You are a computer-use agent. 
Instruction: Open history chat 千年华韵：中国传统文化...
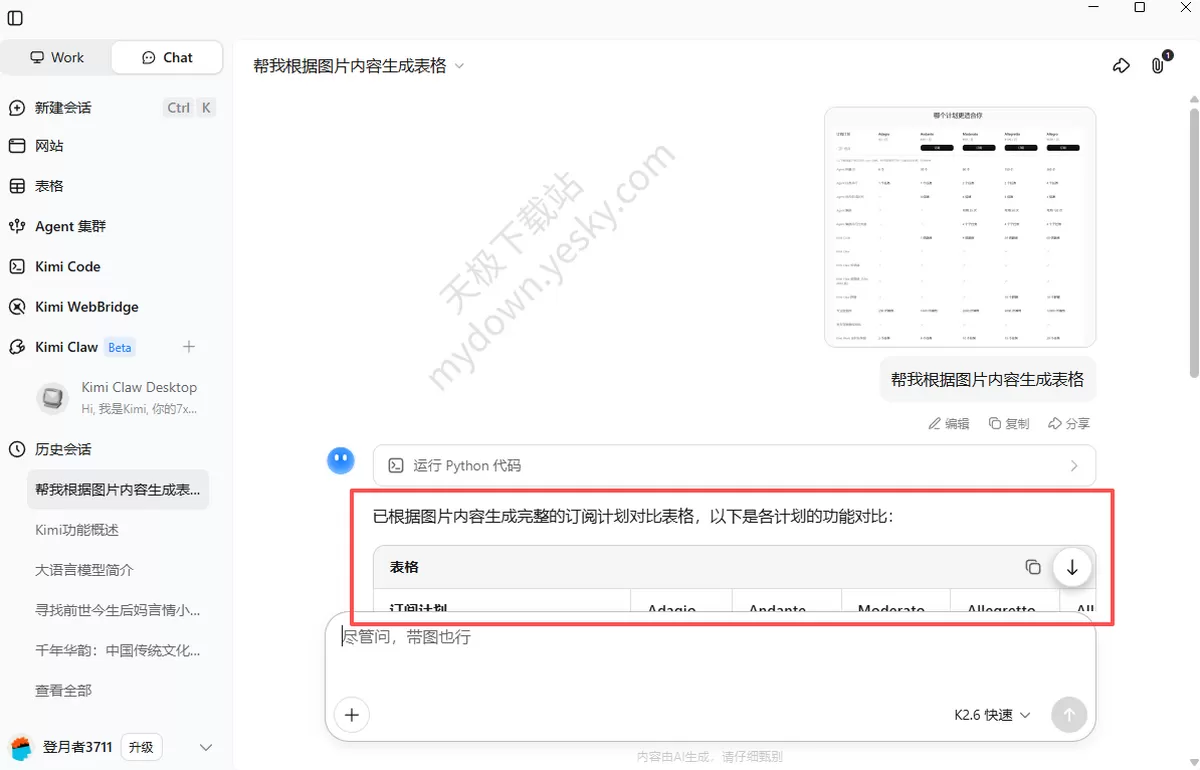117,650
